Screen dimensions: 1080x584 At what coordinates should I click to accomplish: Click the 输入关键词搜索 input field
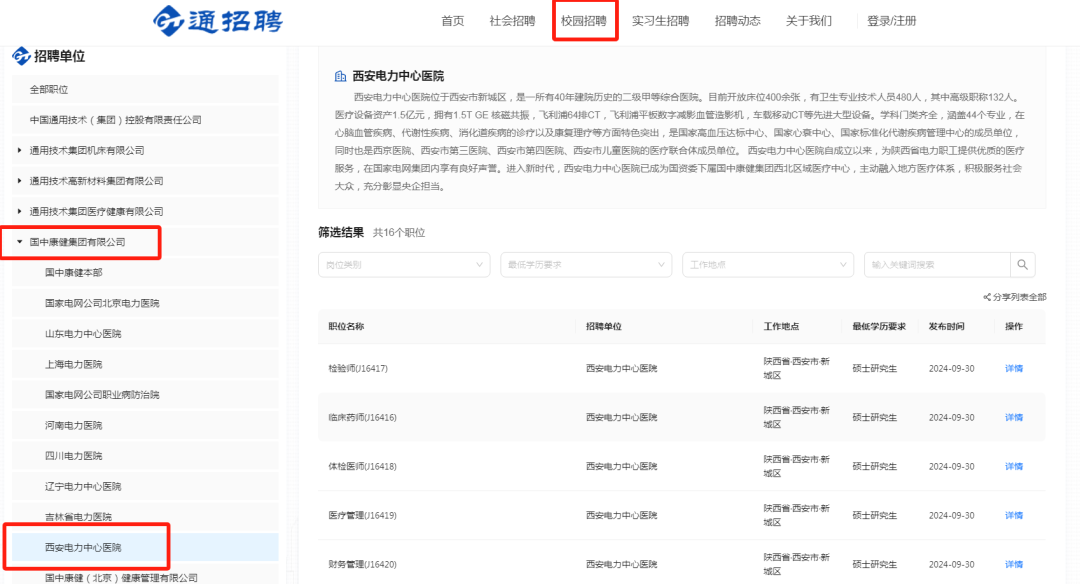[x=937, y=264]
